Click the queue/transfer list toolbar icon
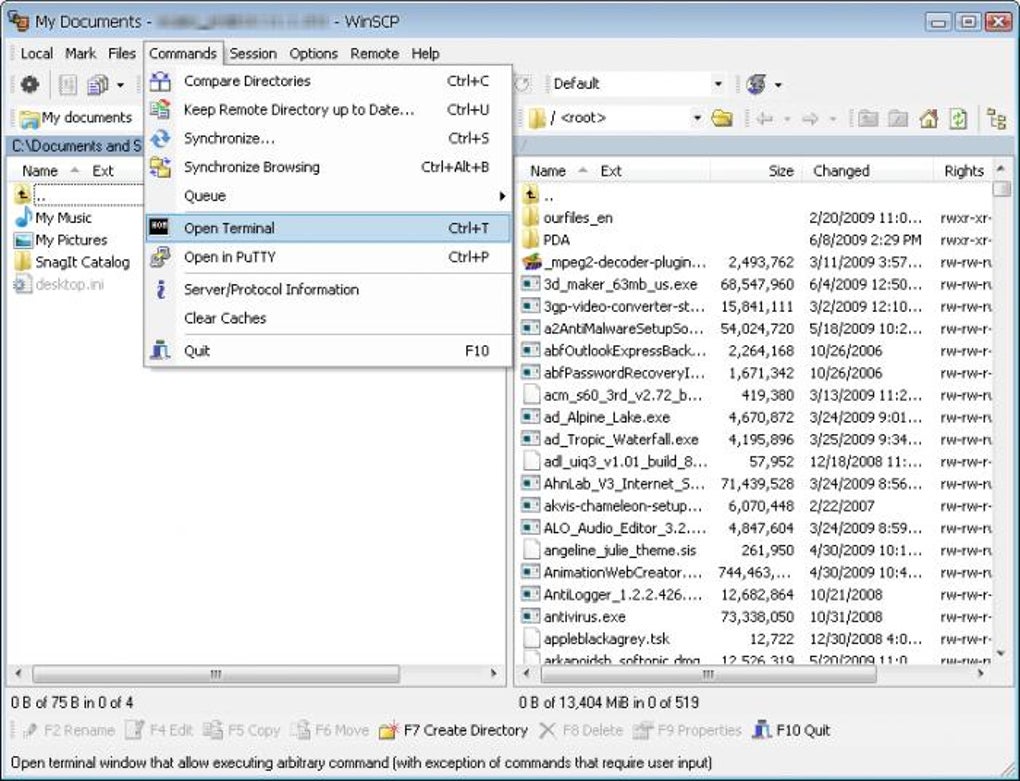The width and height of the screenshot is (1020, 781). (68, 84)
